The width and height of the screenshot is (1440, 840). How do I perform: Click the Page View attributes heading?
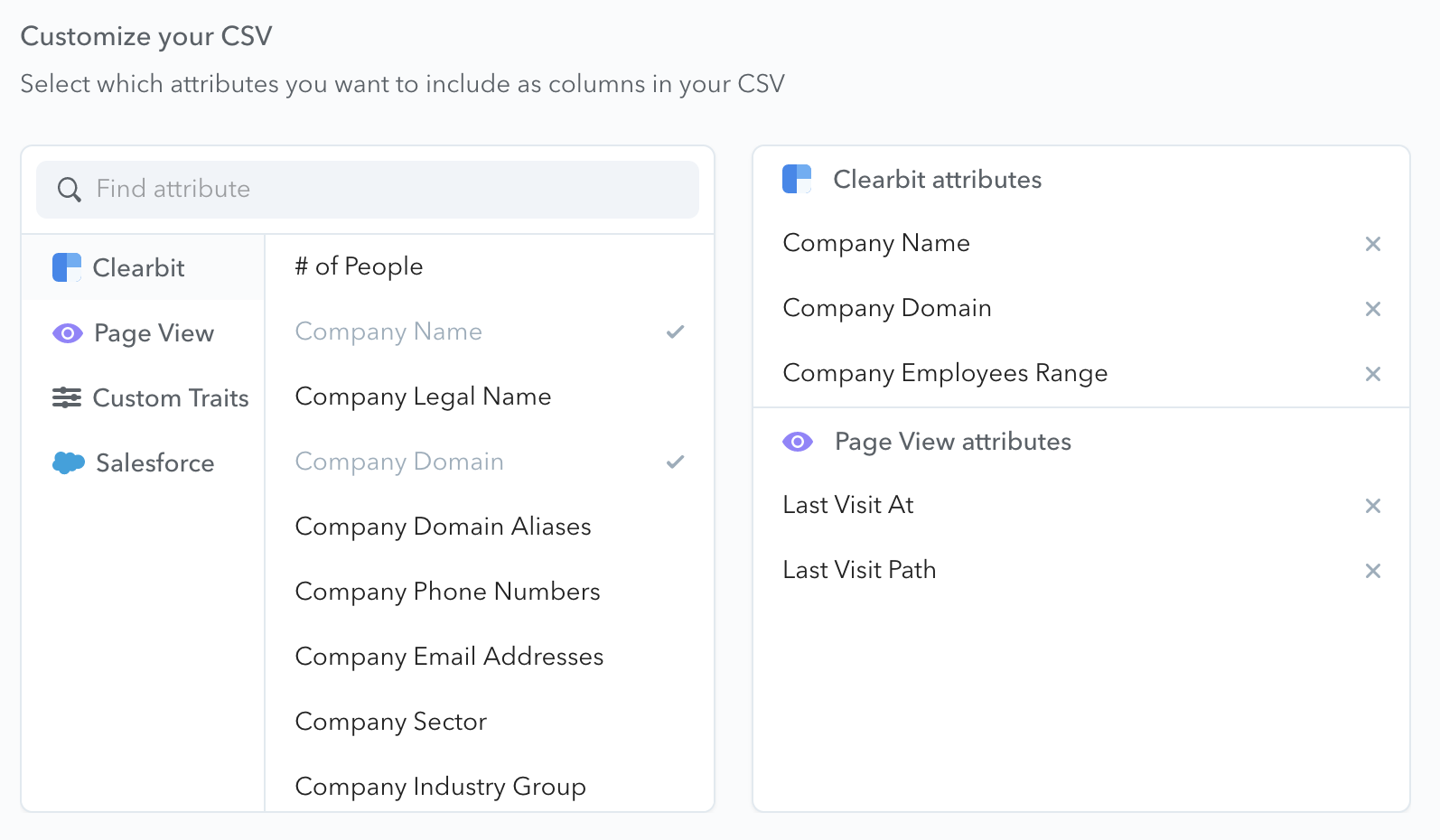click(953, 442)
